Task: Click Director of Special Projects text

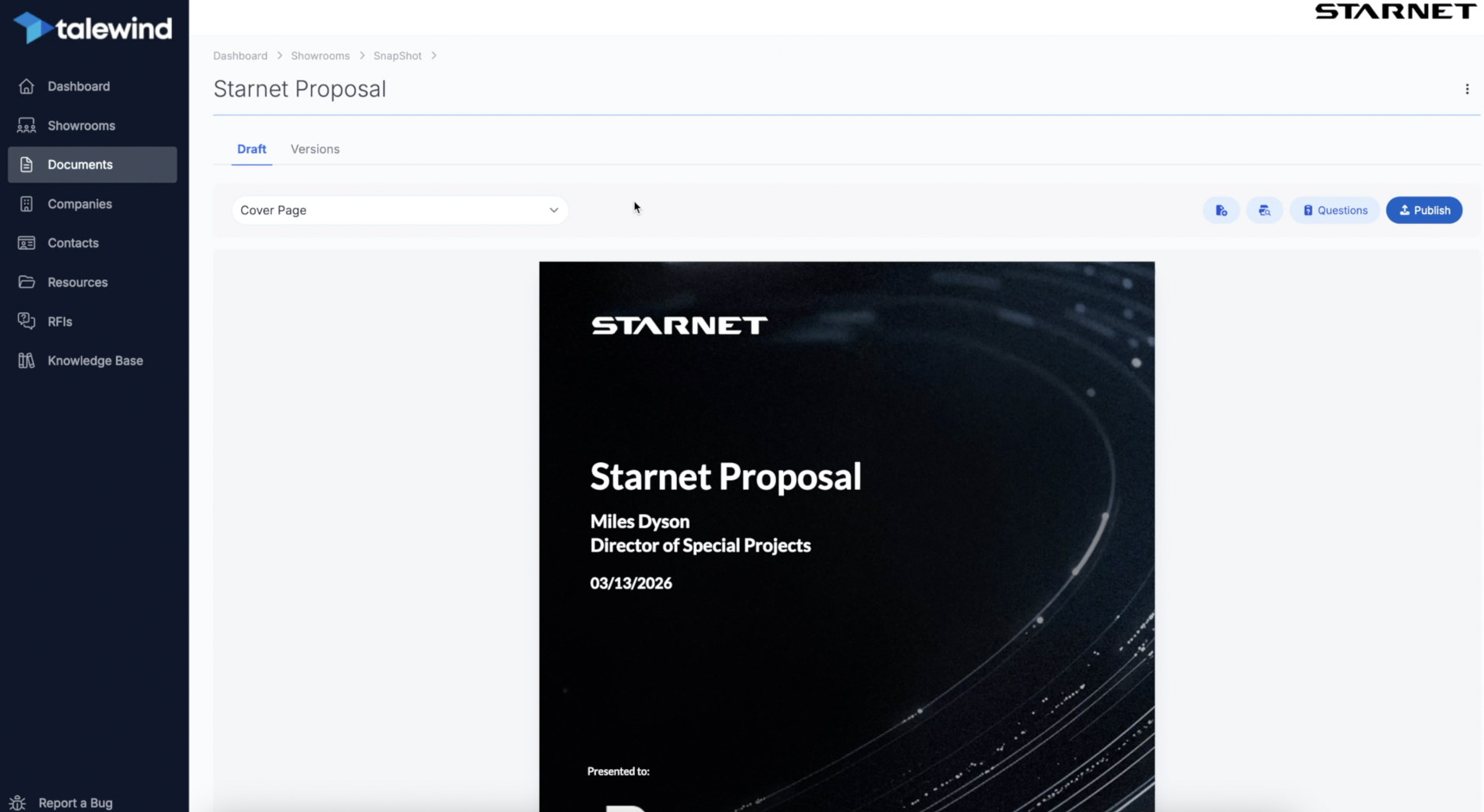Action: (x=700, y=545)
